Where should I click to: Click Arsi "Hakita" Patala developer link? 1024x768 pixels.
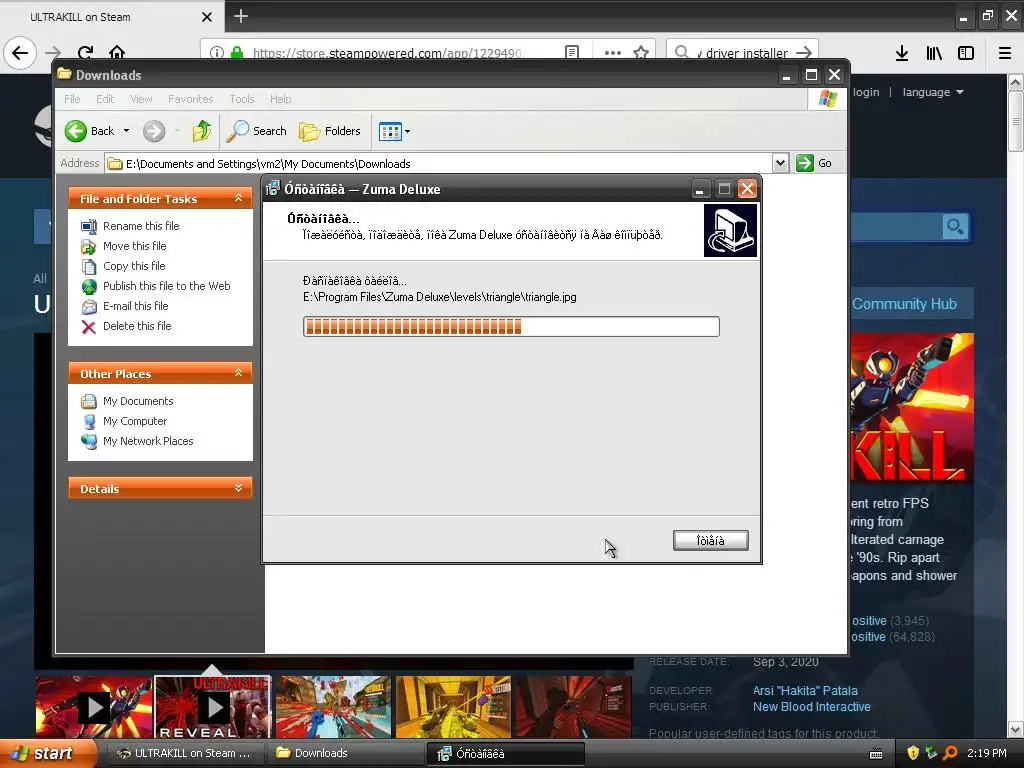click(805, 690)
